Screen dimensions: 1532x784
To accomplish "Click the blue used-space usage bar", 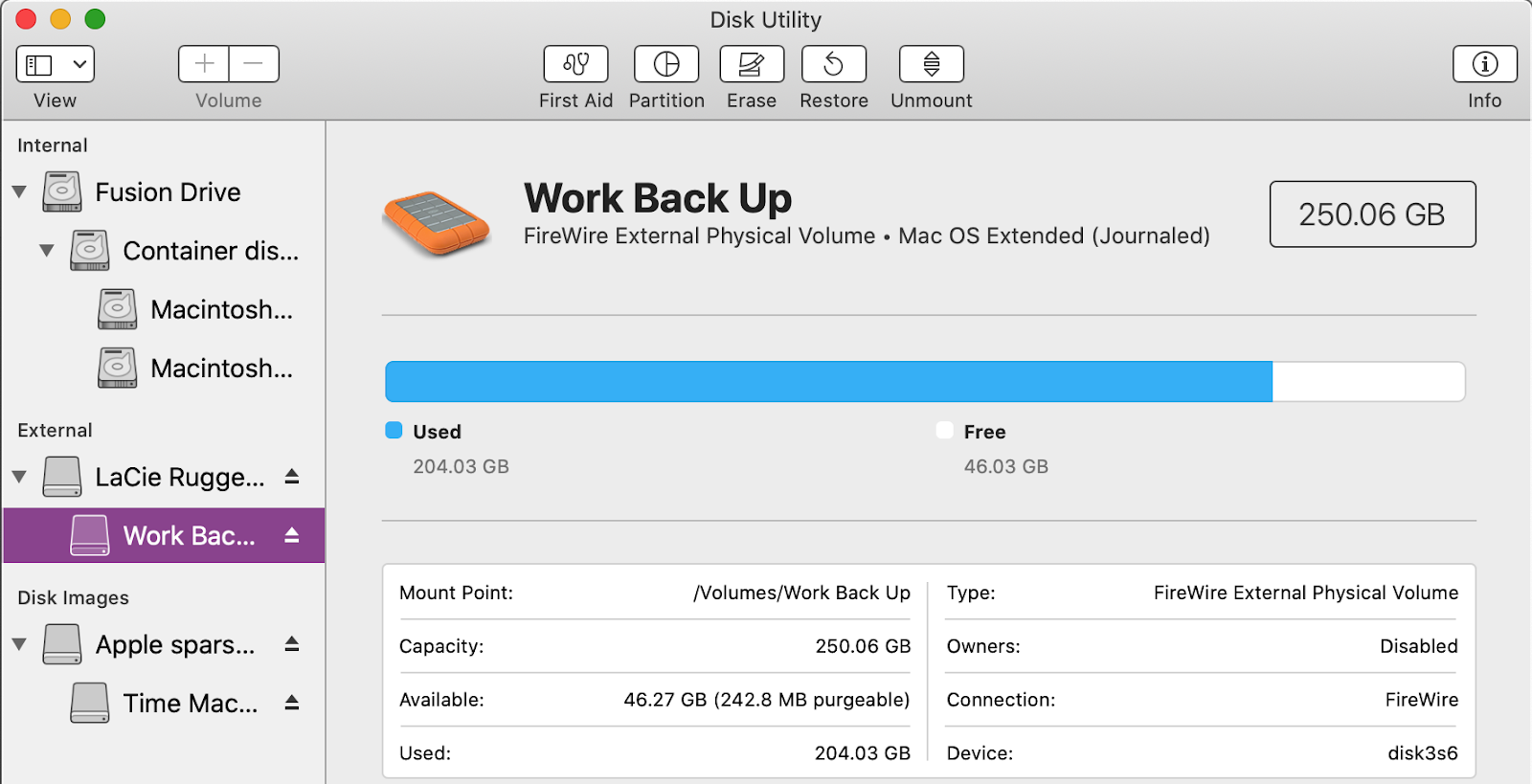I will 828,381.
